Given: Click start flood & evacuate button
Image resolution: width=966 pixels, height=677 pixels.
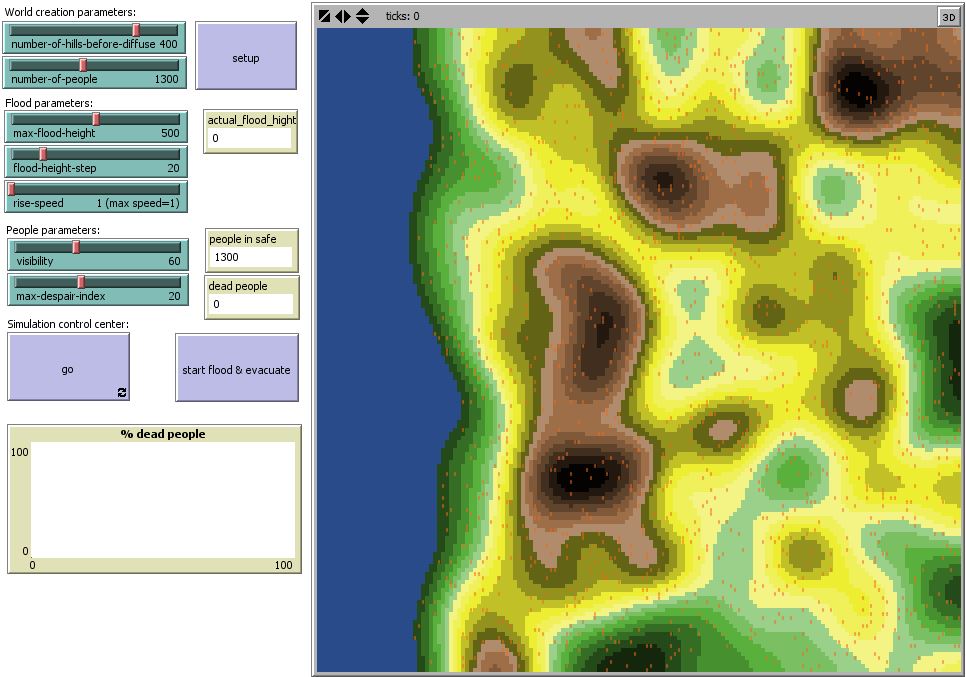Looking at the screenshot, I should click(x=236, y=369).
